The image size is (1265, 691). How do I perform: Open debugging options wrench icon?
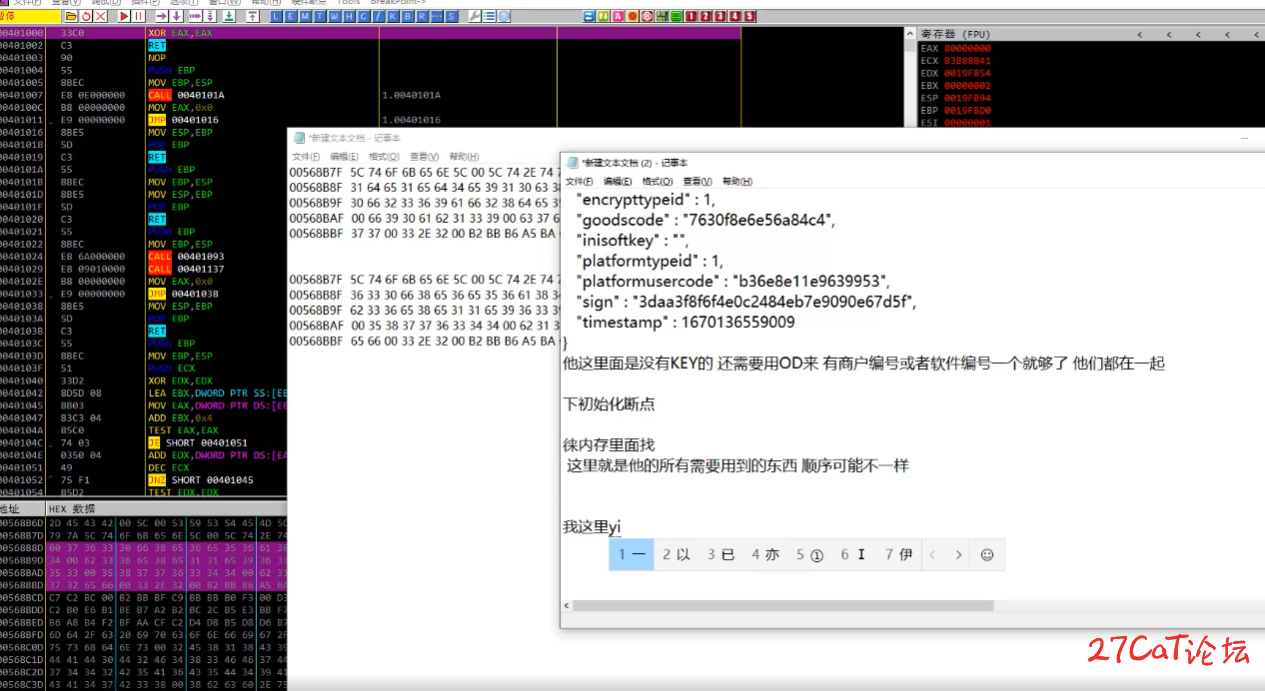(474, 16)
